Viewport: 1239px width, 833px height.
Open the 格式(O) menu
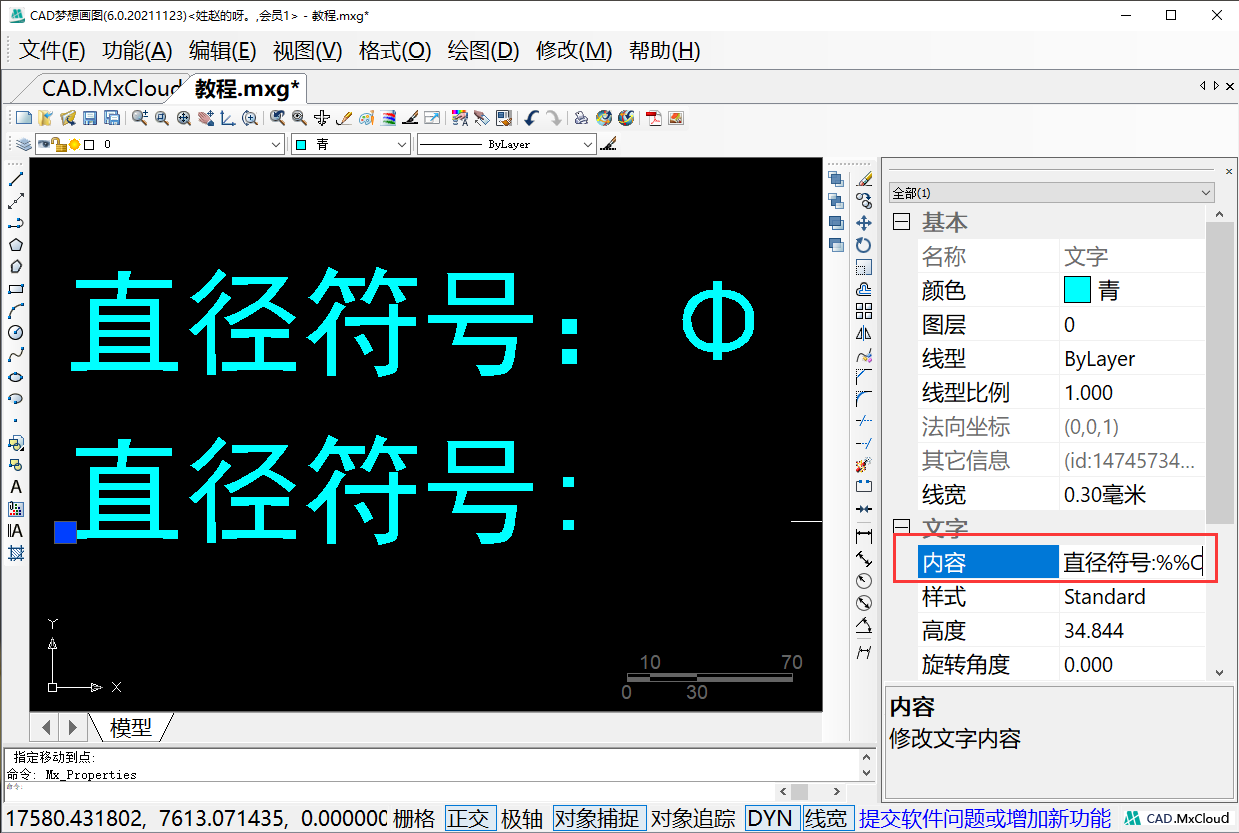point(395,51)
